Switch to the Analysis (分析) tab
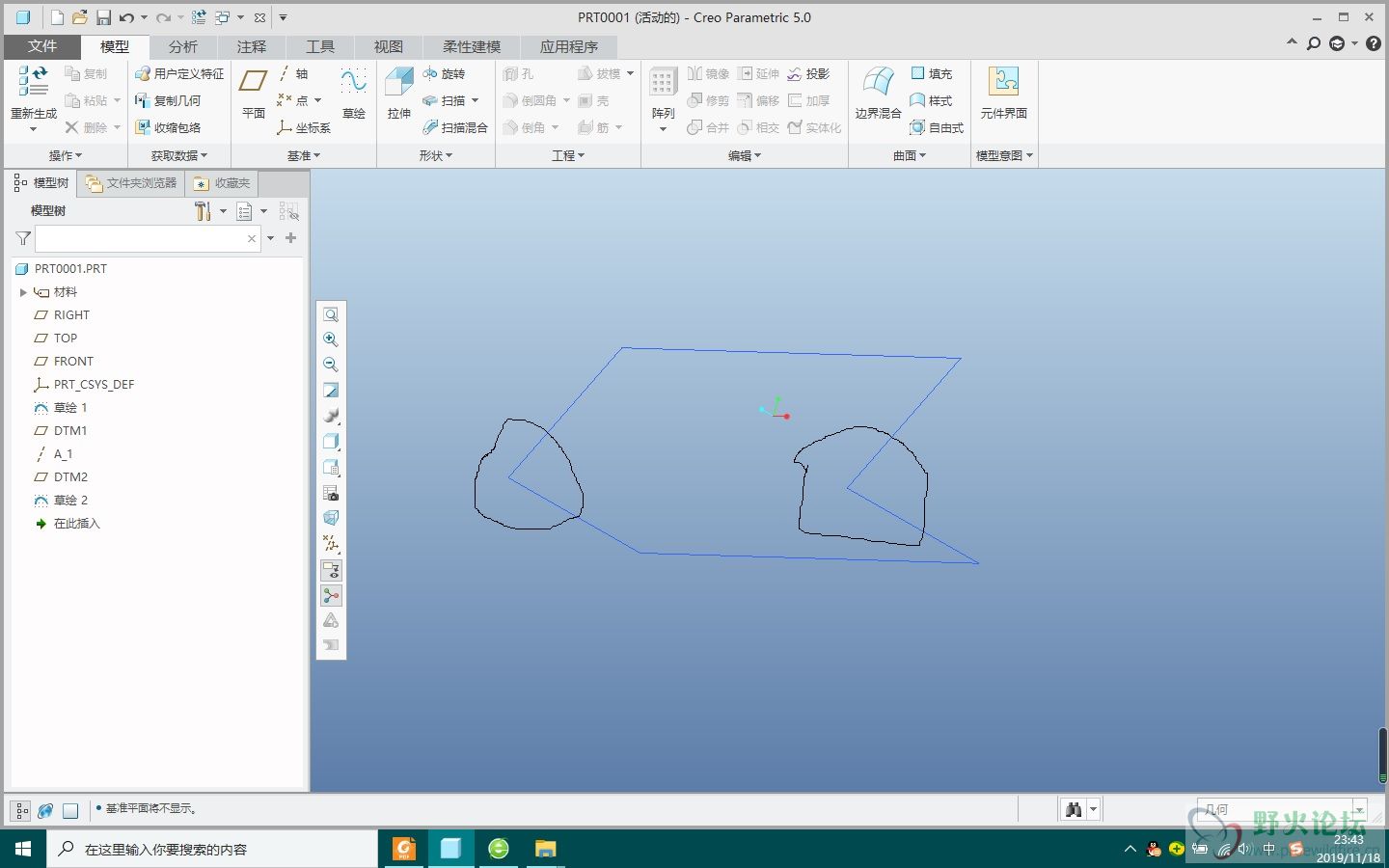This screenshot has height=868, width=1389. tap(182, 46)
